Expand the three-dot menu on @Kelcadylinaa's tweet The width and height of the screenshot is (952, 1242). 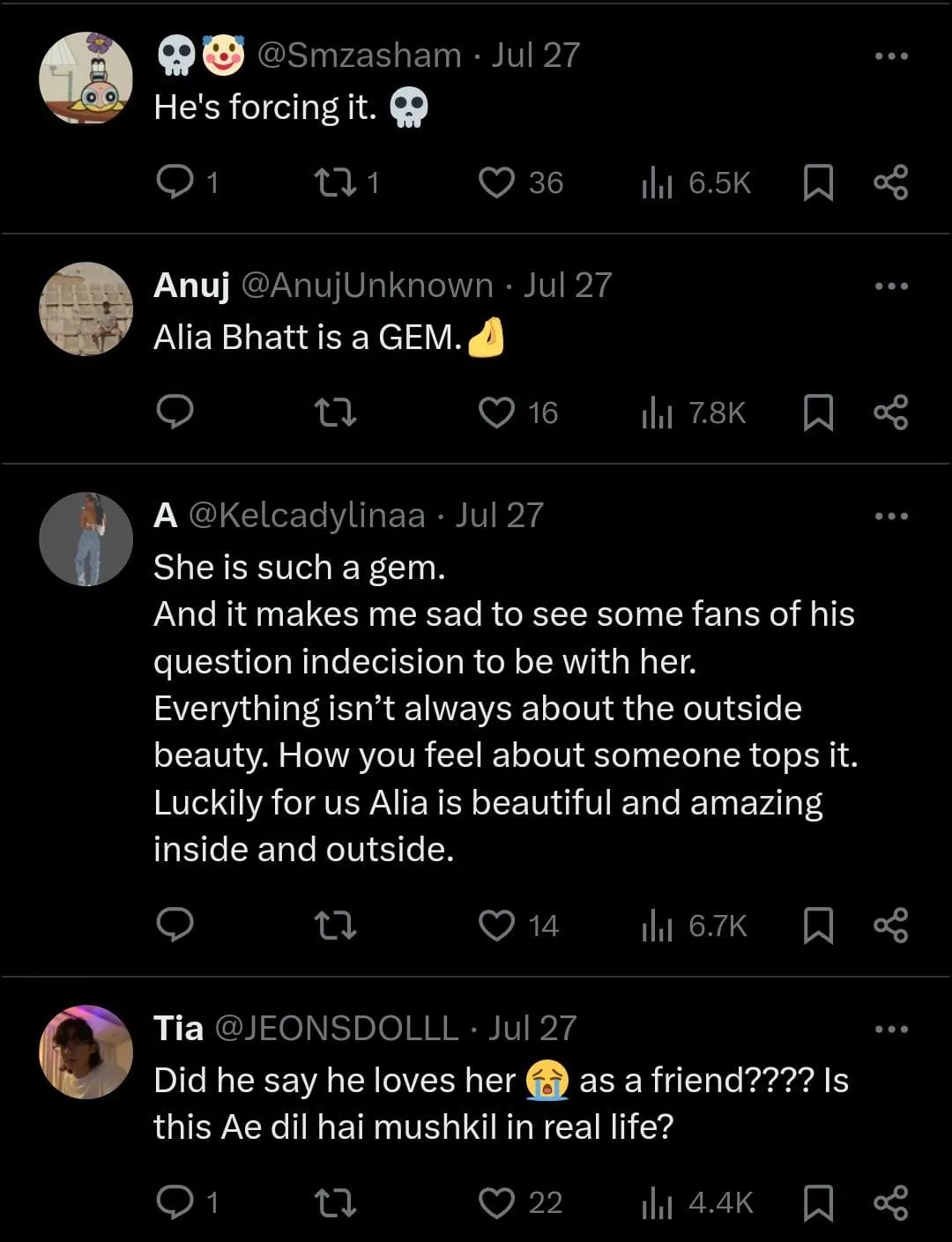[890, 516]
